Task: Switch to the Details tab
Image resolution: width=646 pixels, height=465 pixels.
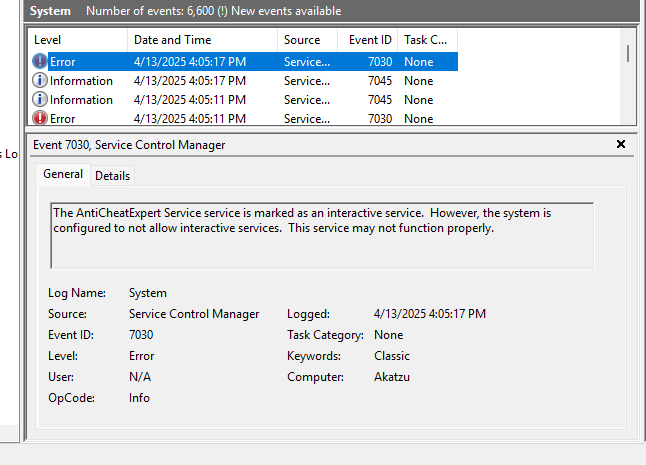Action: (112, 175)
